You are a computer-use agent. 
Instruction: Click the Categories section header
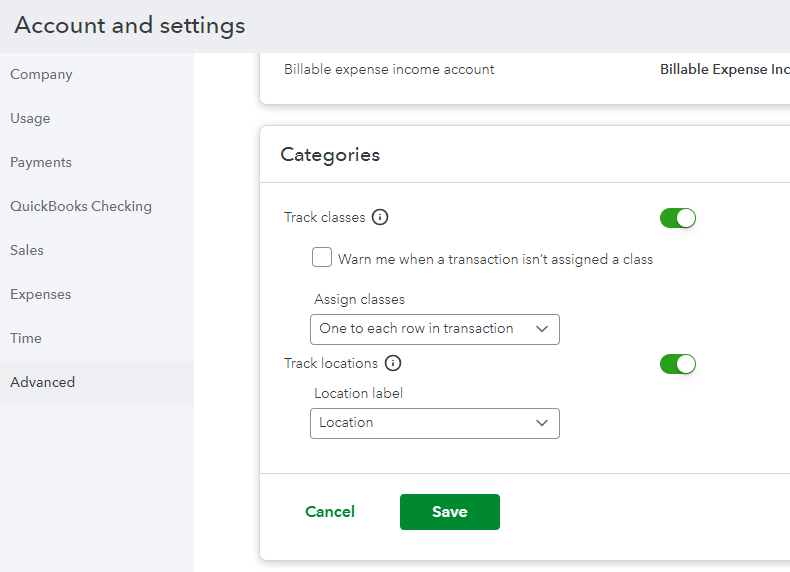(330, 155)
